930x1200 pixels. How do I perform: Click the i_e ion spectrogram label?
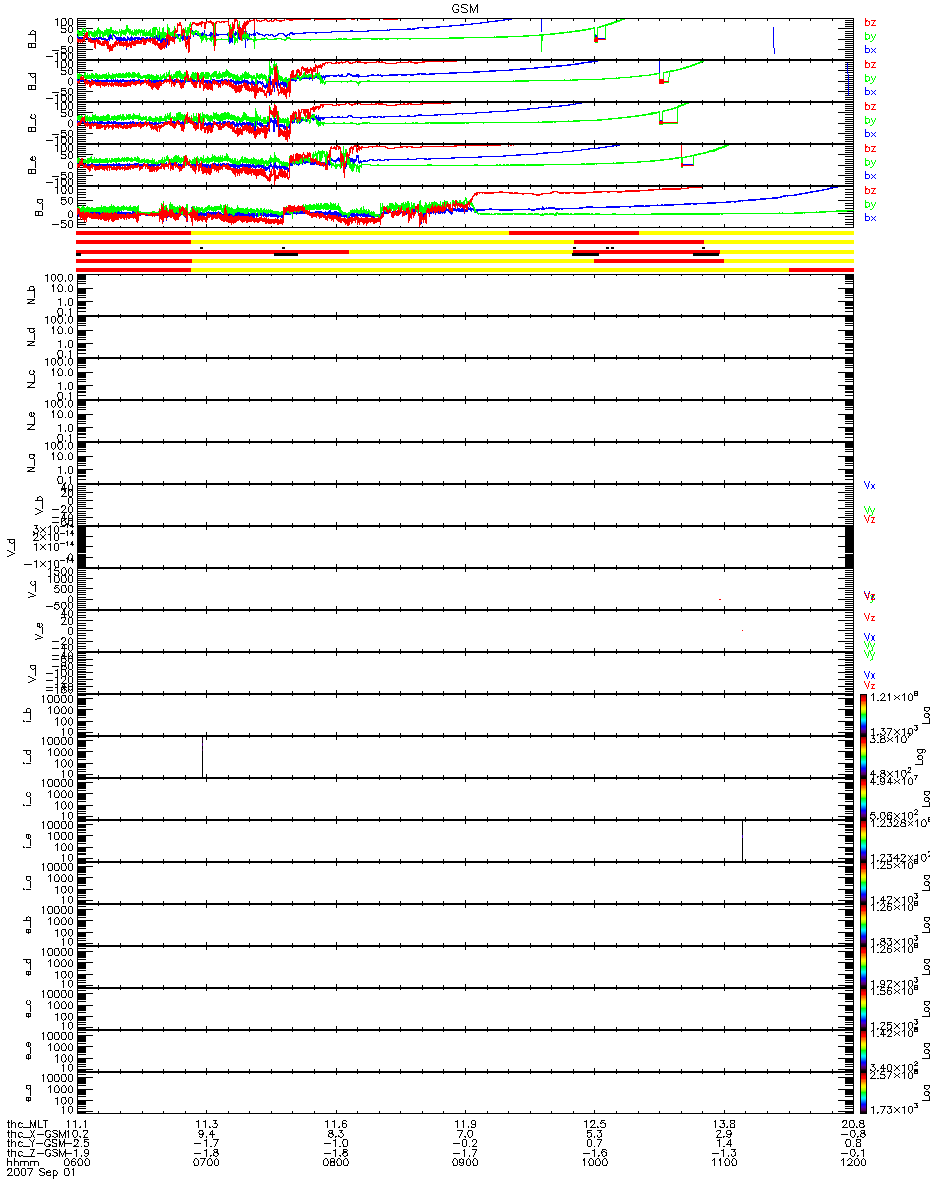pos(28,840)
